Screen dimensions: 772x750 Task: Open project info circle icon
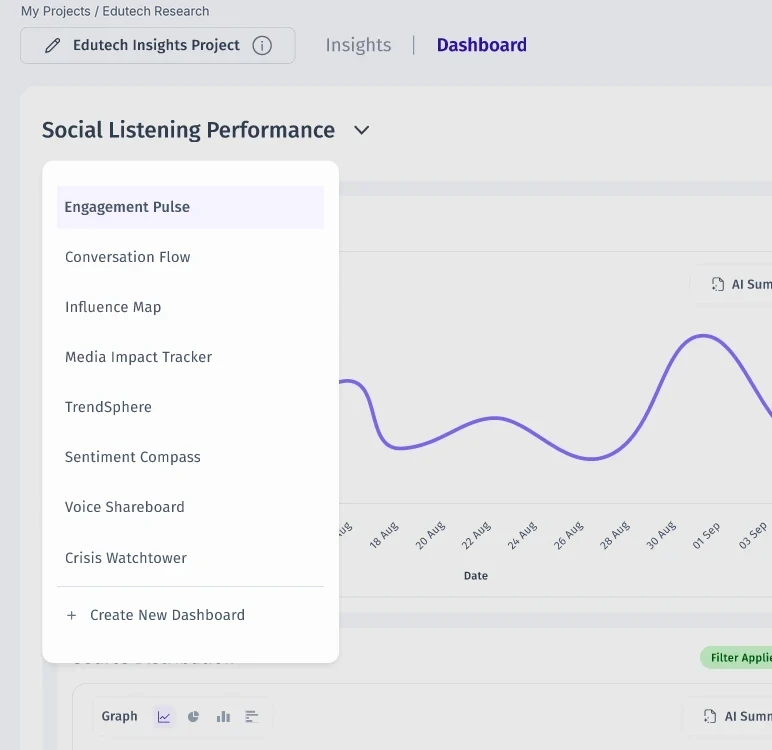point(262,45)
